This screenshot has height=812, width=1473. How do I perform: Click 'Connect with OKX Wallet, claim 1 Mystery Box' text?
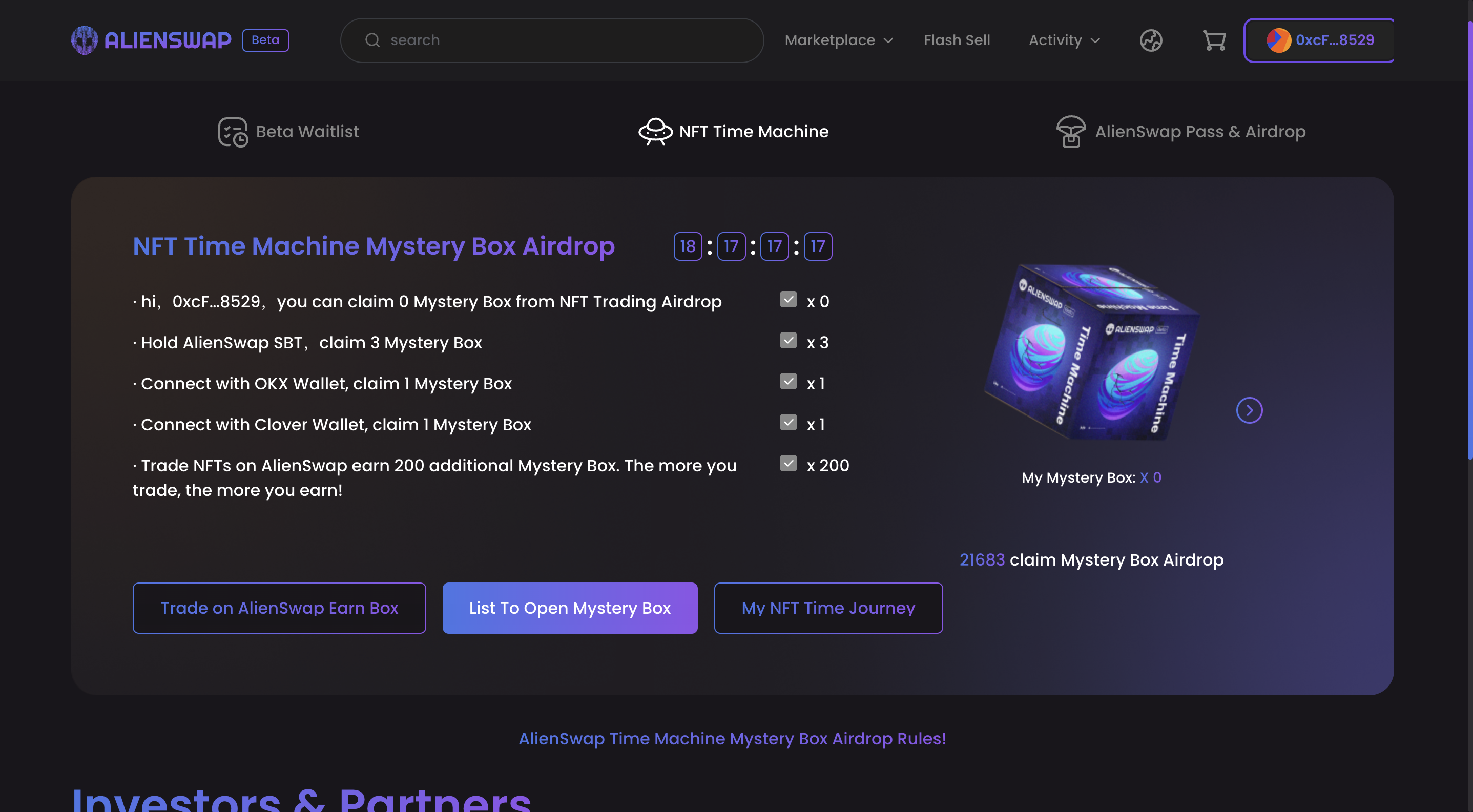326,384
